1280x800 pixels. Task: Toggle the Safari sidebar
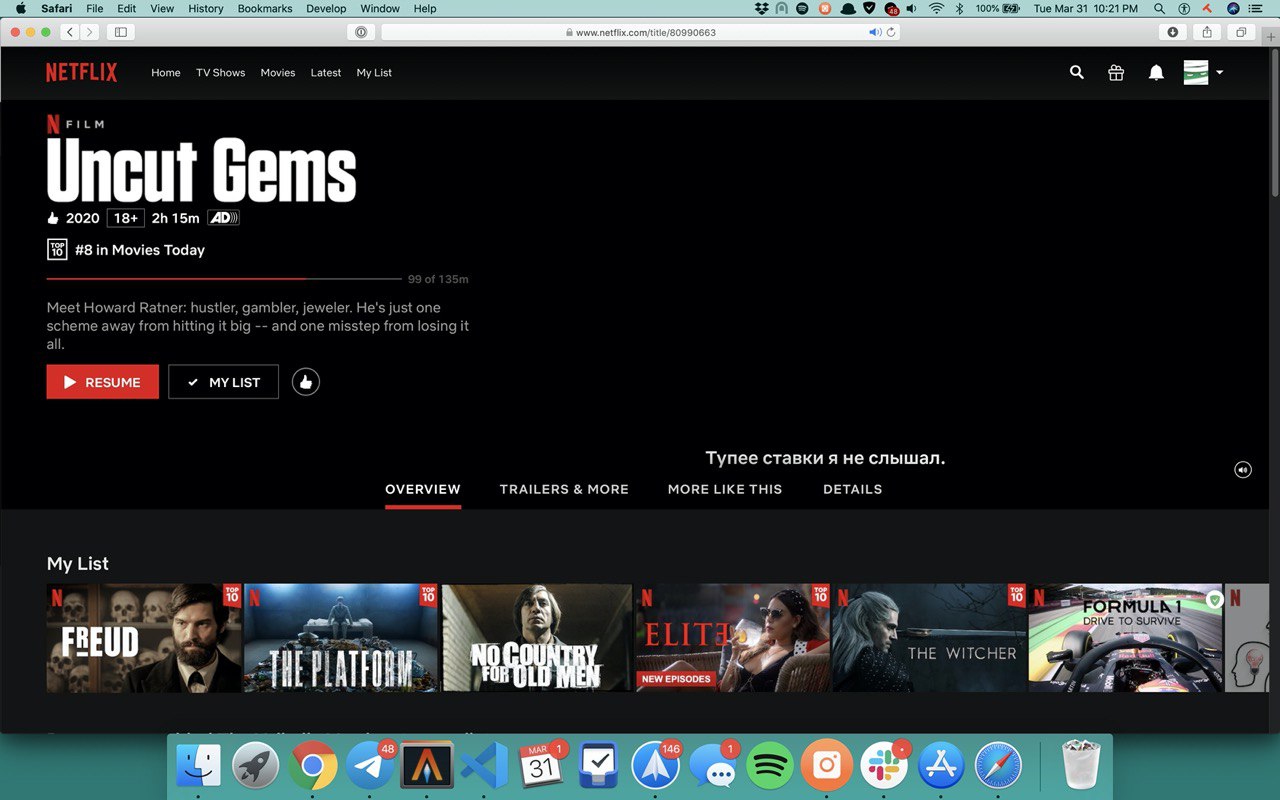121,32
